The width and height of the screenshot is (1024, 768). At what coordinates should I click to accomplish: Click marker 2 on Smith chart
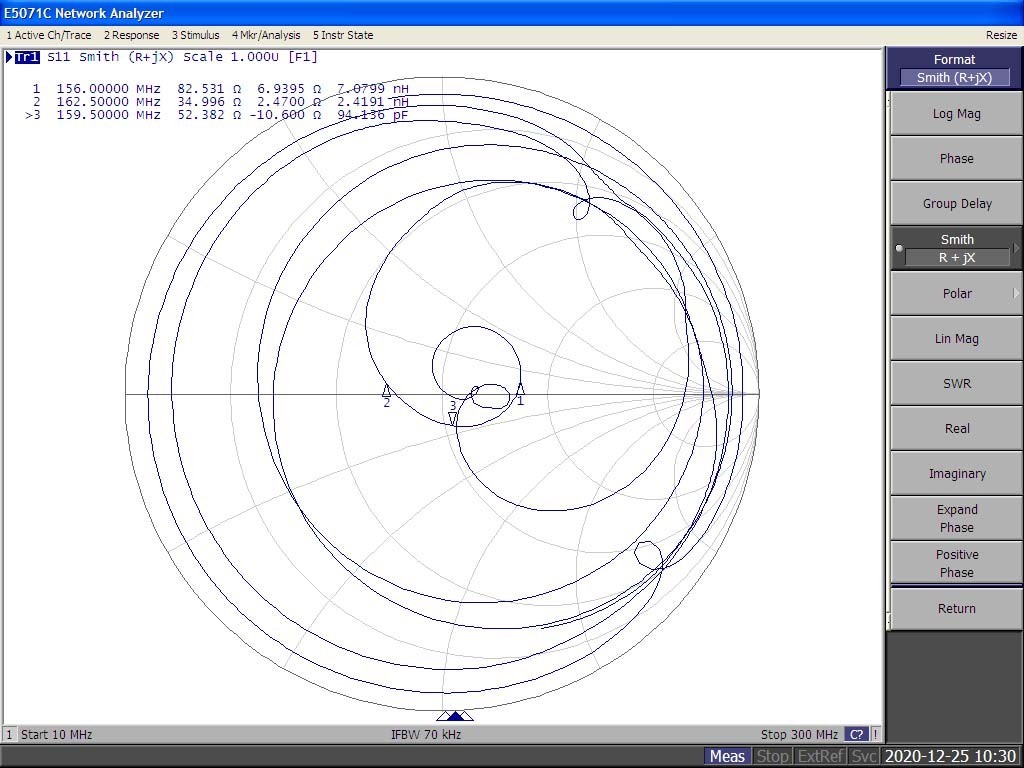point(387,396)
